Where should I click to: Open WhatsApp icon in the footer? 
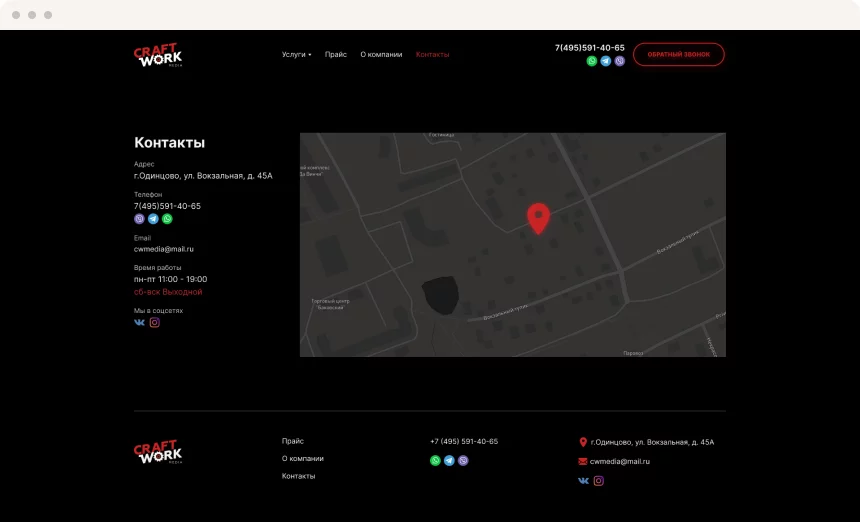tap(435, 461)
